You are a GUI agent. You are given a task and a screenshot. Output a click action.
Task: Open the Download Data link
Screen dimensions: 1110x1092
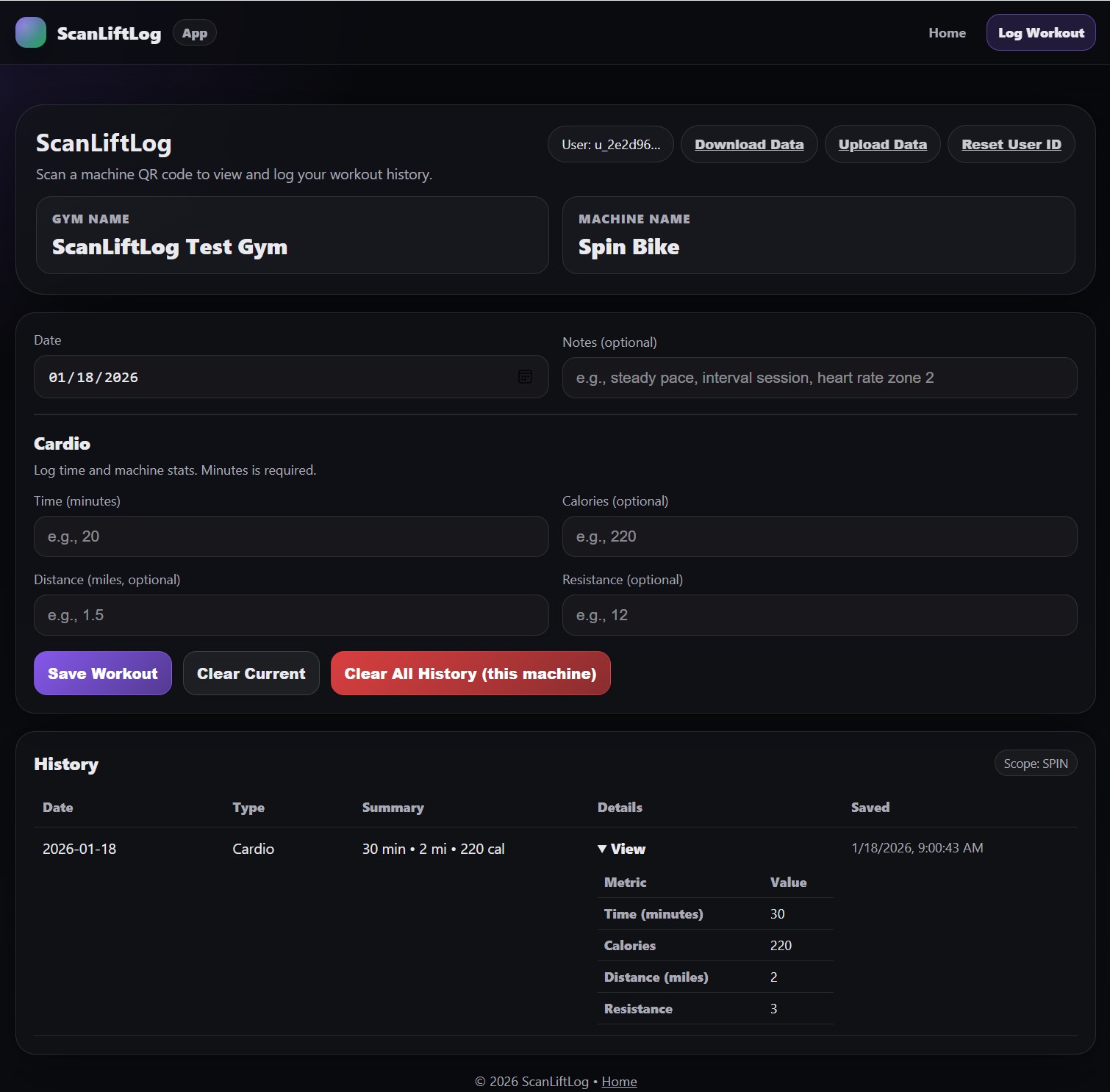pyautogui.click(x=748, y=144)
